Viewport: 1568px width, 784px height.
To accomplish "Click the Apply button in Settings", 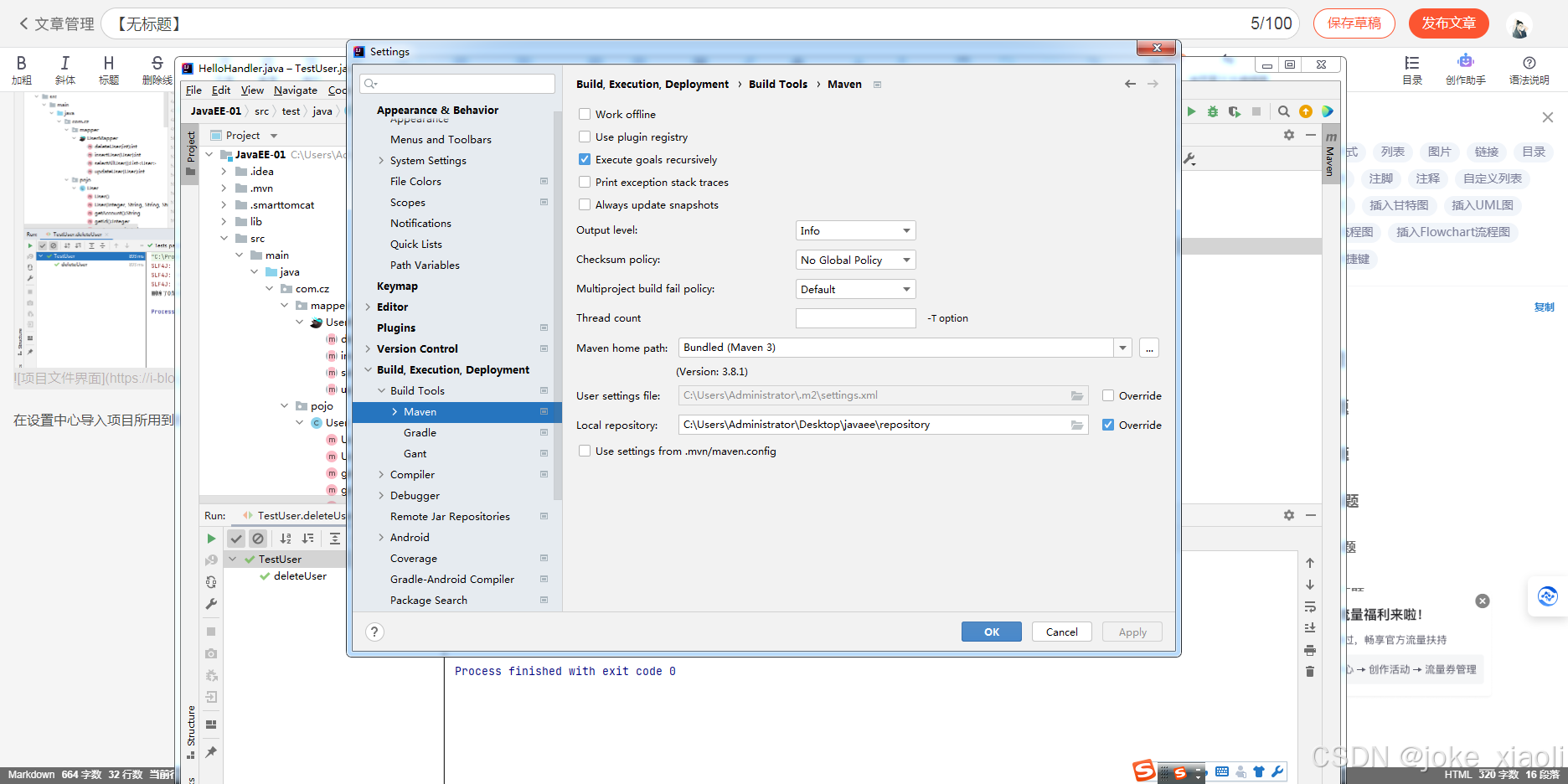I will coord(1132,632).
